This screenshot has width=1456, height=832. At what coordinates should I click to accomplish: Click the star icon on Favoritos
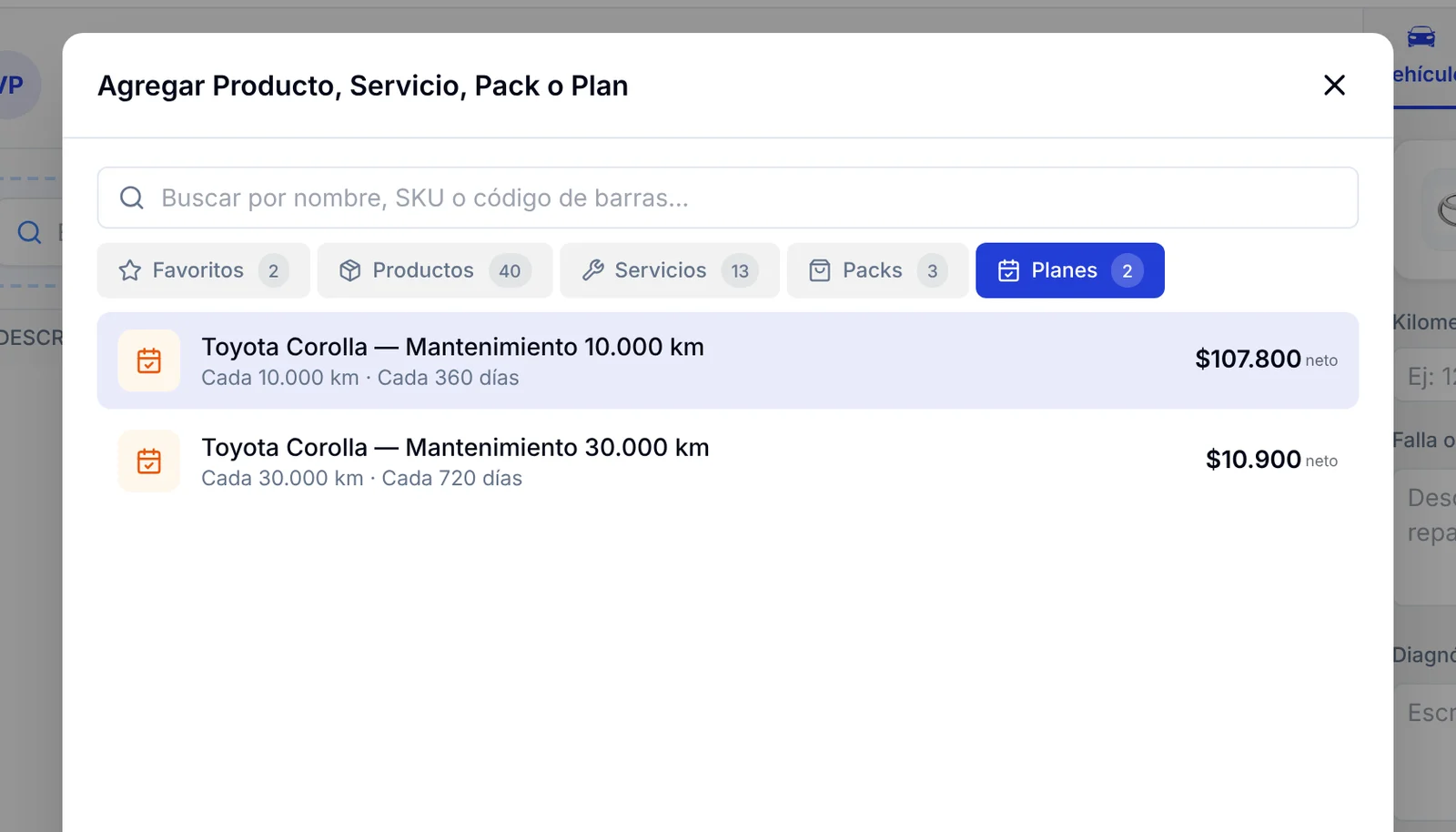tap(130, 270)
